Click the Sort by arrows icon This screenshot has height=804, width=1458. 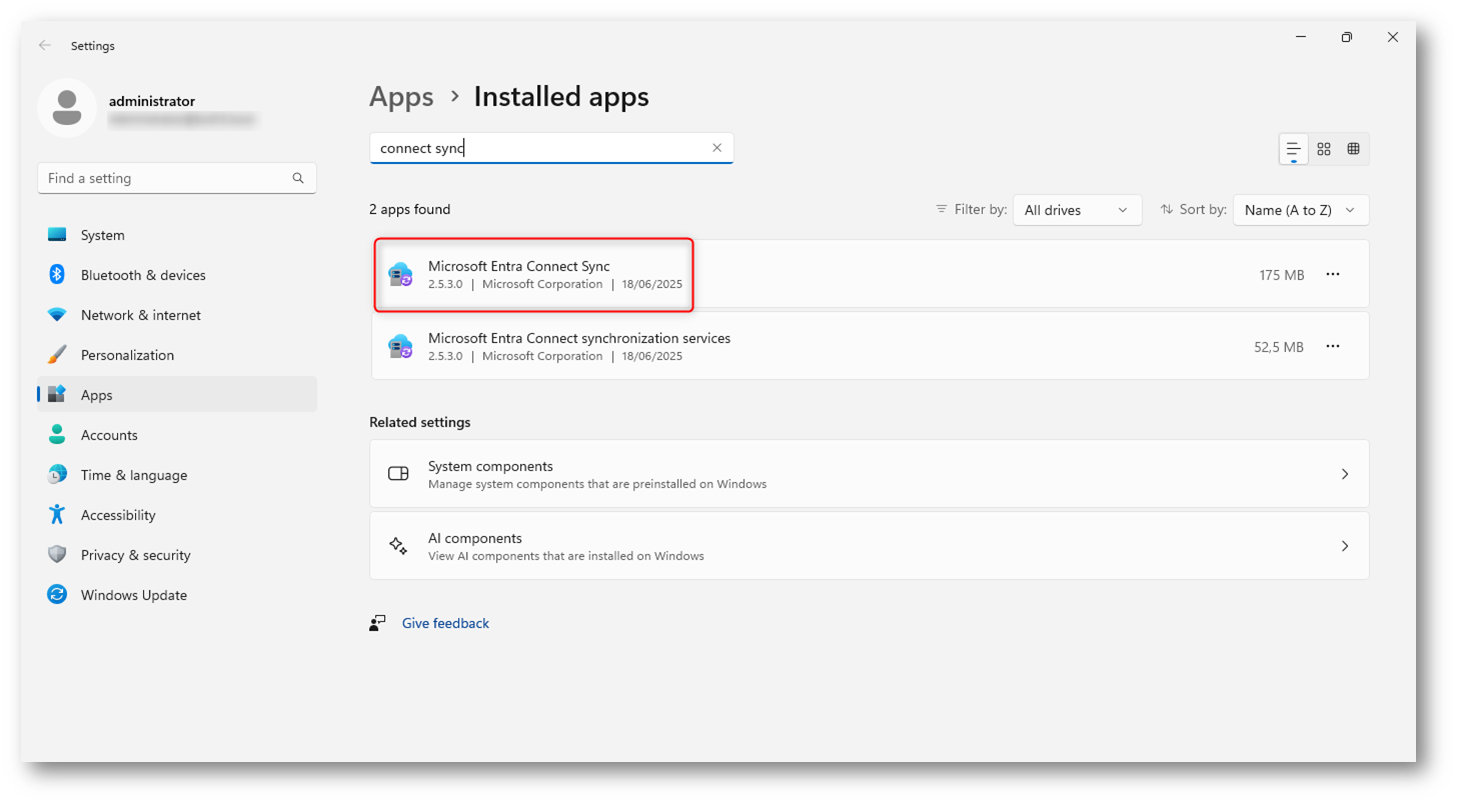1166,210
